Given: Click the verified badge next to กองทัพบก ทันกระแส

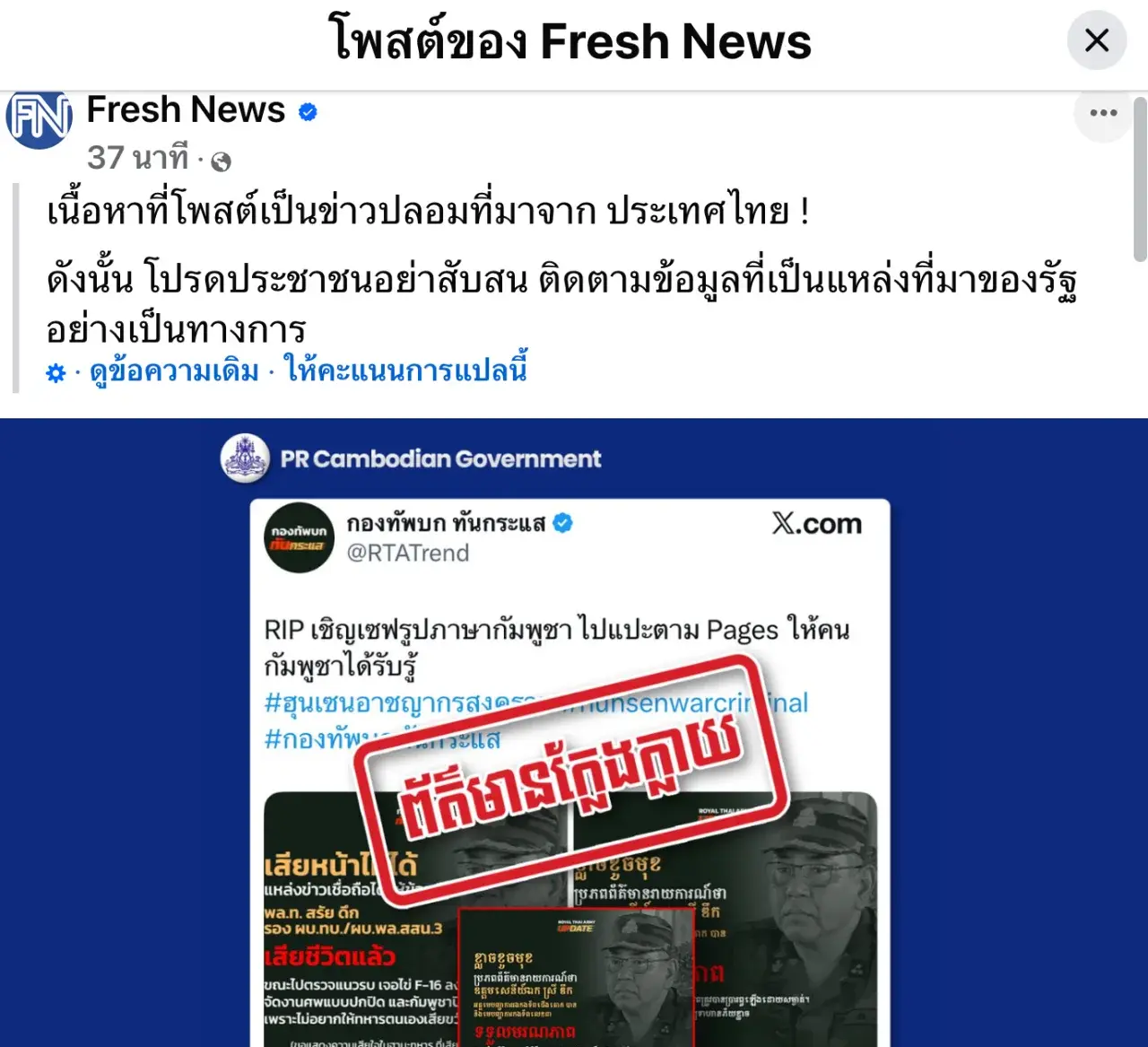Looking at the screenshot, I should click(562, 522).
